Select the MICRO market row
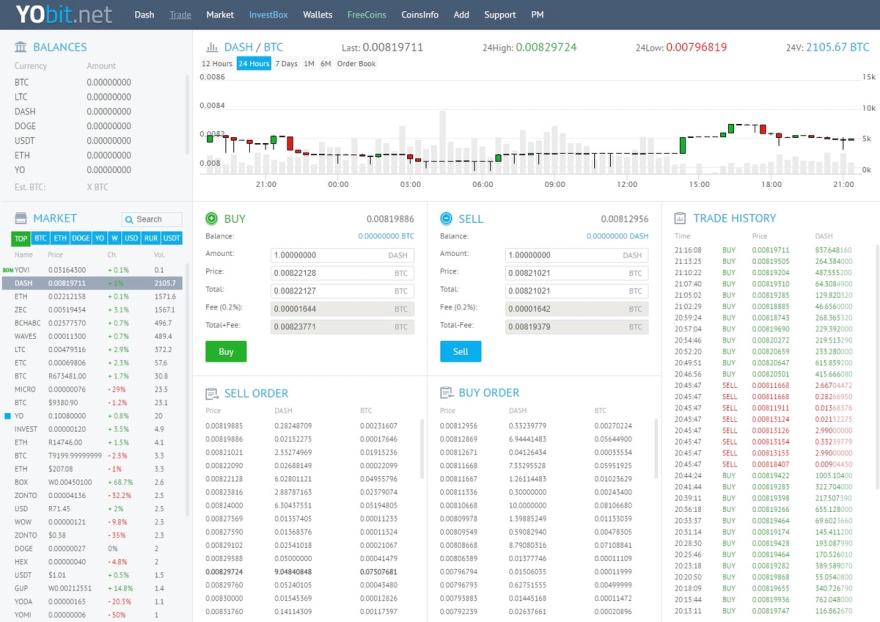 [93, 389]
